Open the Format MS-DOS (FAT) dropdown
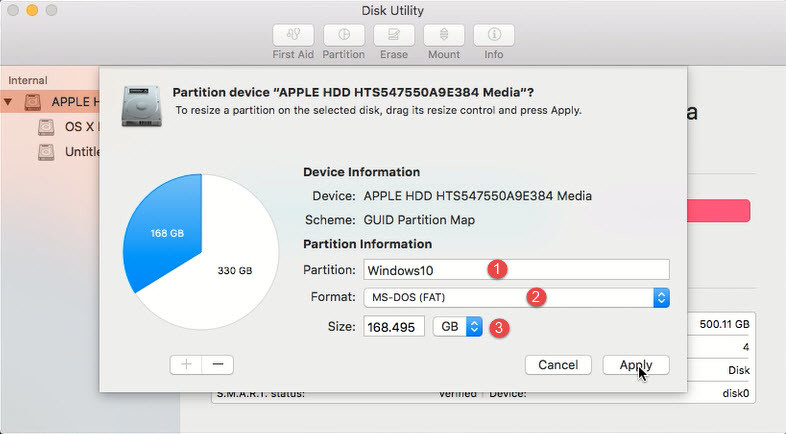The width and height of the screenshot is (786, 434). pos(516,298)
